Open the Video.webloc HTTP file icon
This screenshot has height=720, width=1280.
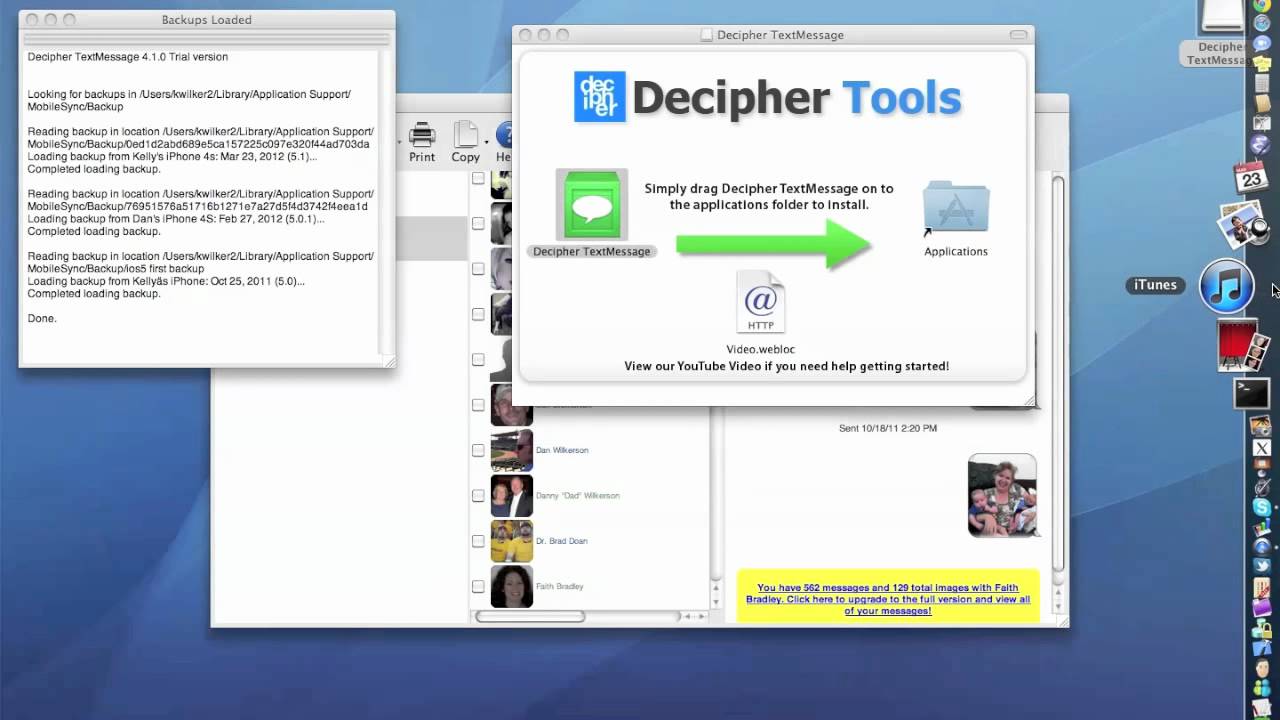pos(761,301)
